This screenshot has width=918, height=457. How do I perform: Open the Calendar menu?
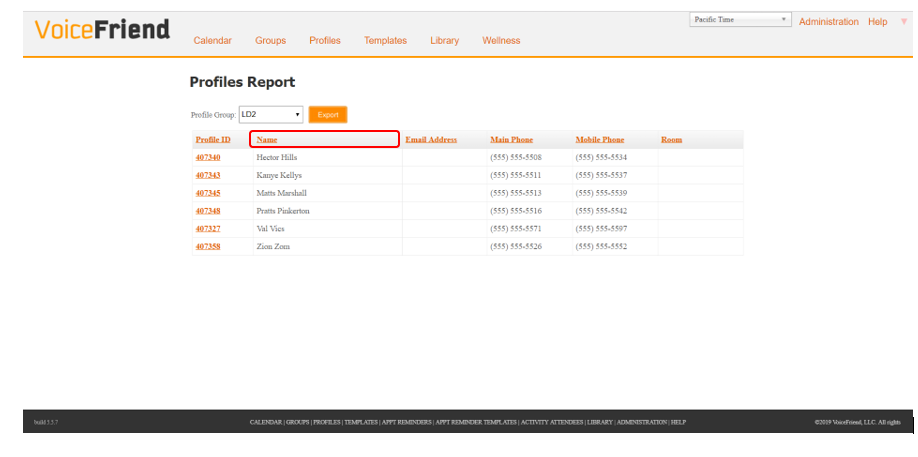213,40
